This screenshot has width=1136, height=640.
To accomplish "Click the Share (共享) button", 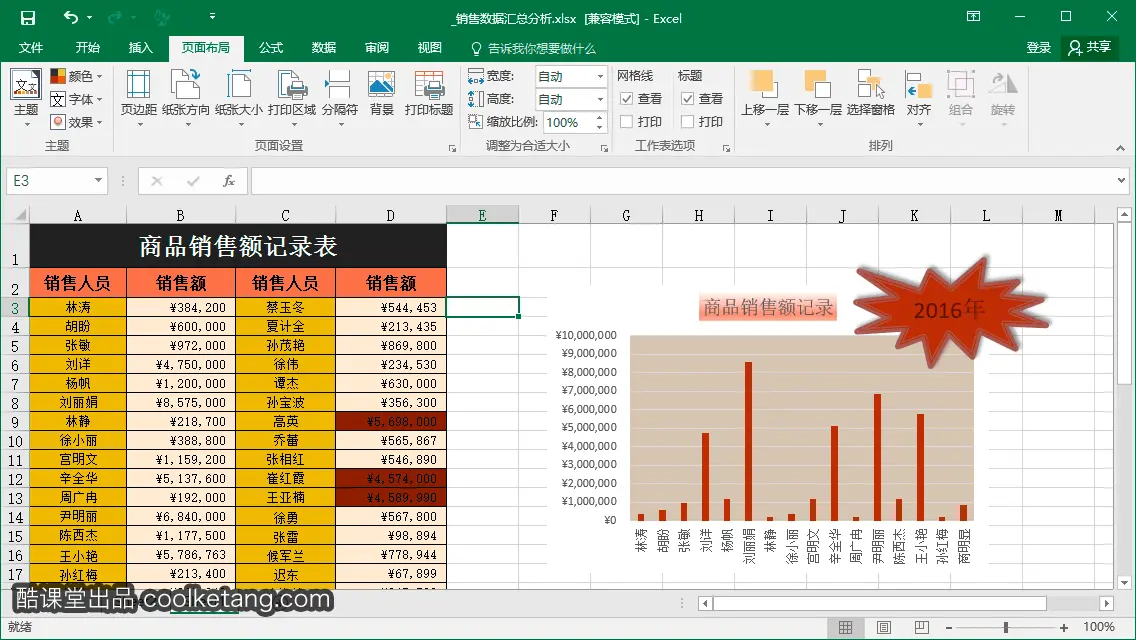I will (x=1090, y=48).
